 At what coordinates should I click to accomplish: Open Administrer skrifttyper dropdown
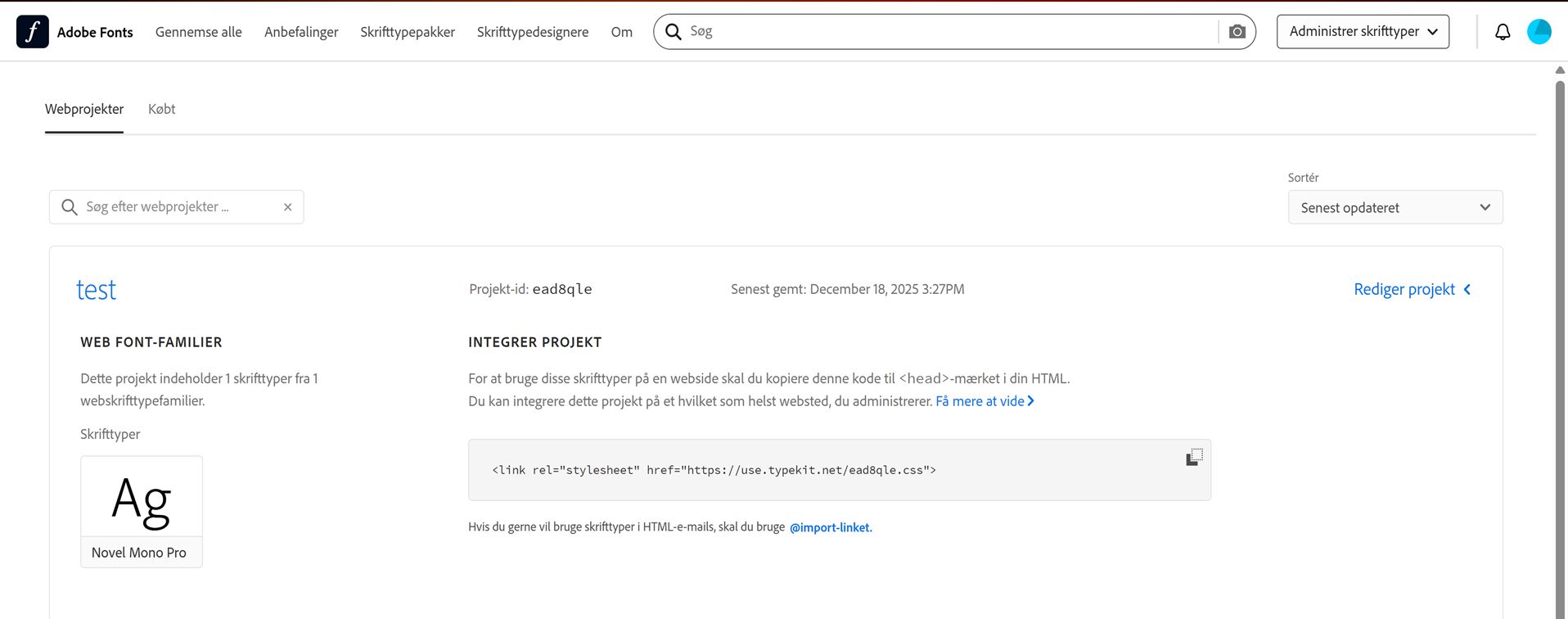click(1363, 32)
